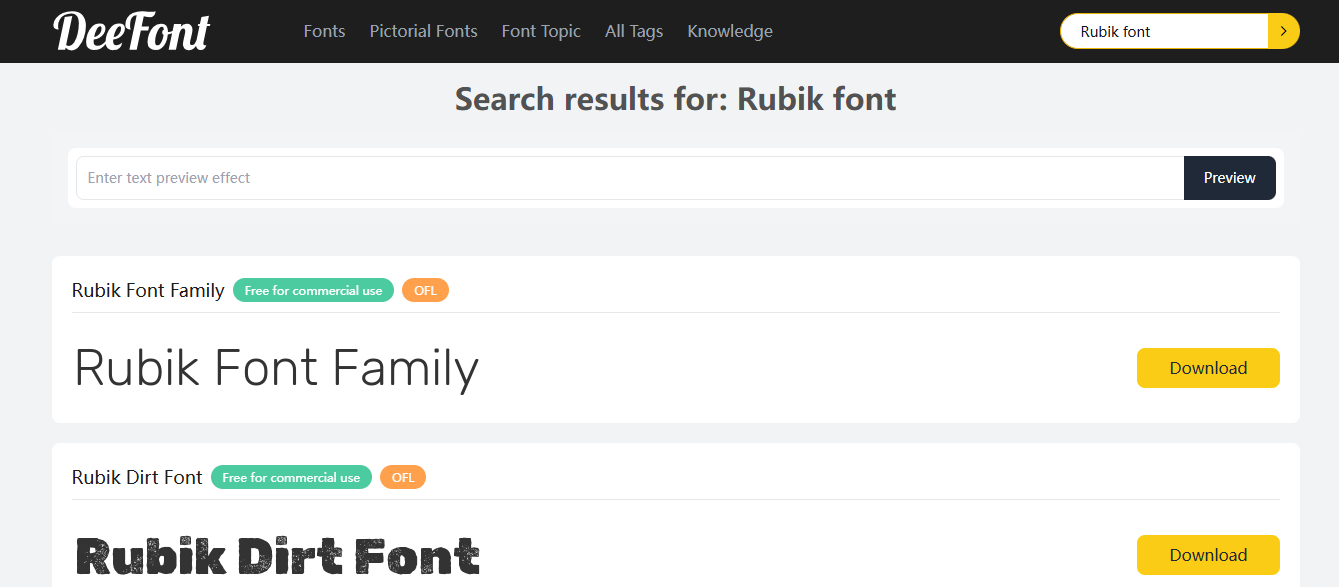Image resolution: width=1339 pixels, height=587 pixels.
Task: Click the OFL tag on Rubik Font Family
Action: (x=426, y=290)
